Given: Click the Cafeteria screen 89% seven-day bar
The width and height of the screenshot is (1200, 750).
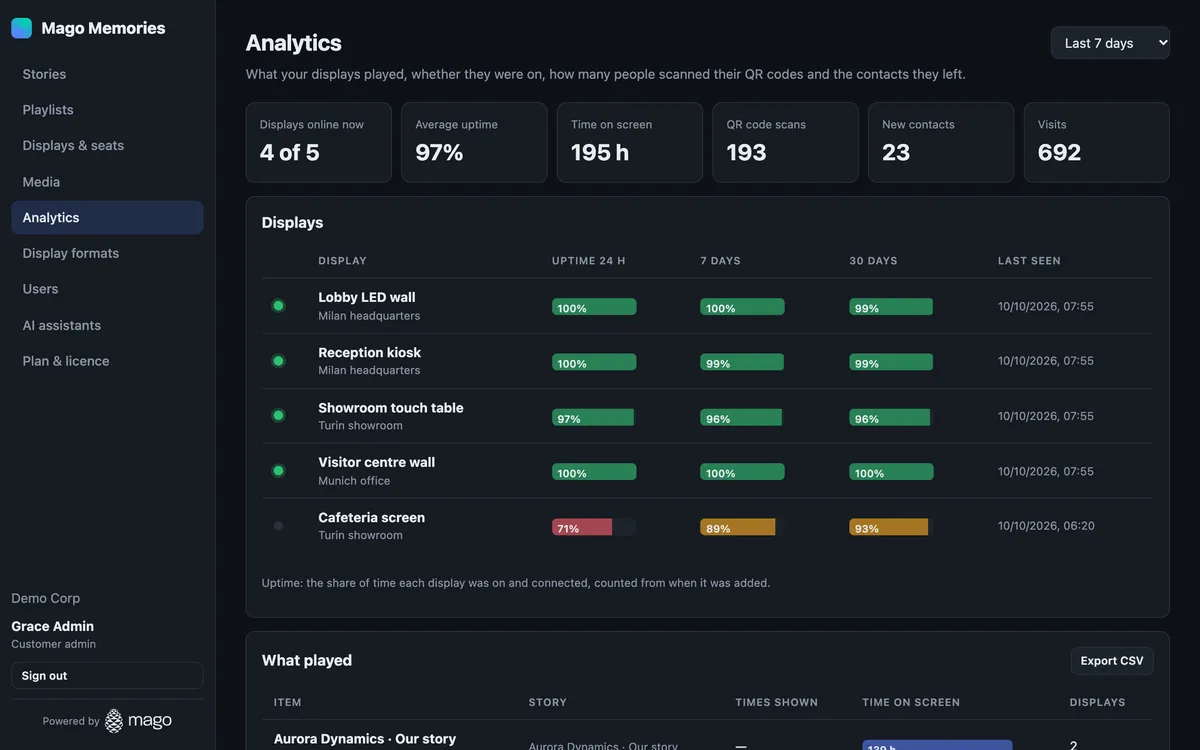Looking at the screenshot, I should click(742, 527).
